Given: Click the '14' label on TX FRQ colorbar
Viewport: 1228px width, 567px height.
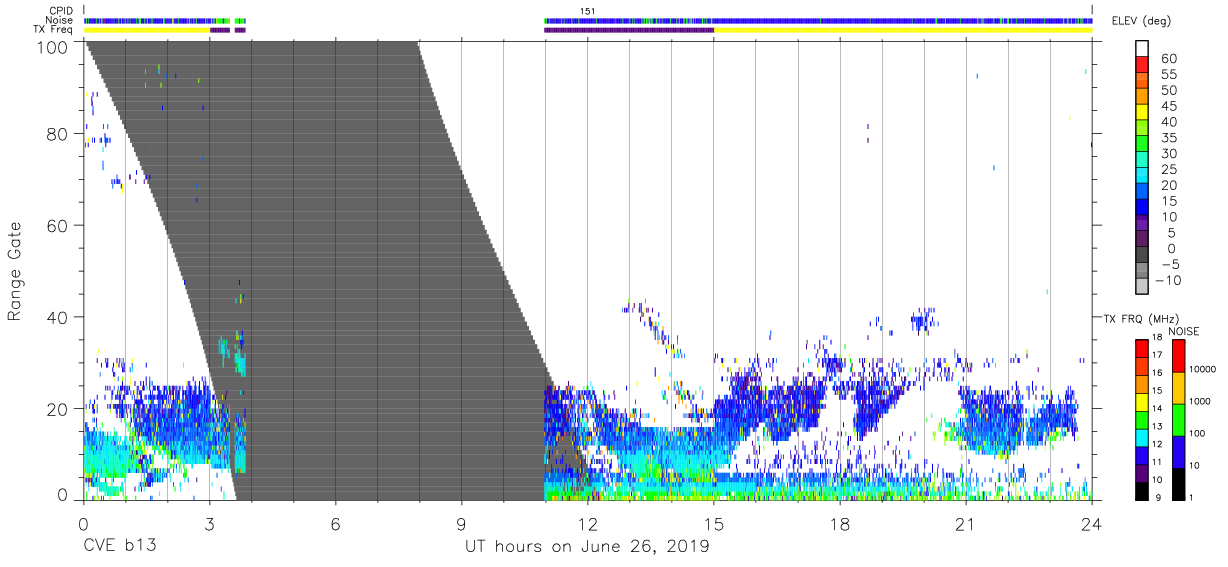Looking at the screenshot, I should [1157, 408].
